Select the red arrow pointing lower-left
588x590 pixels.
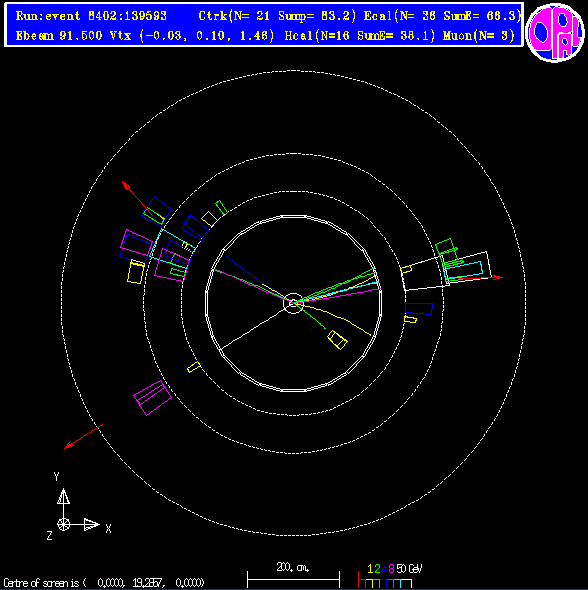pyautogui.click(x=84, y=436)
